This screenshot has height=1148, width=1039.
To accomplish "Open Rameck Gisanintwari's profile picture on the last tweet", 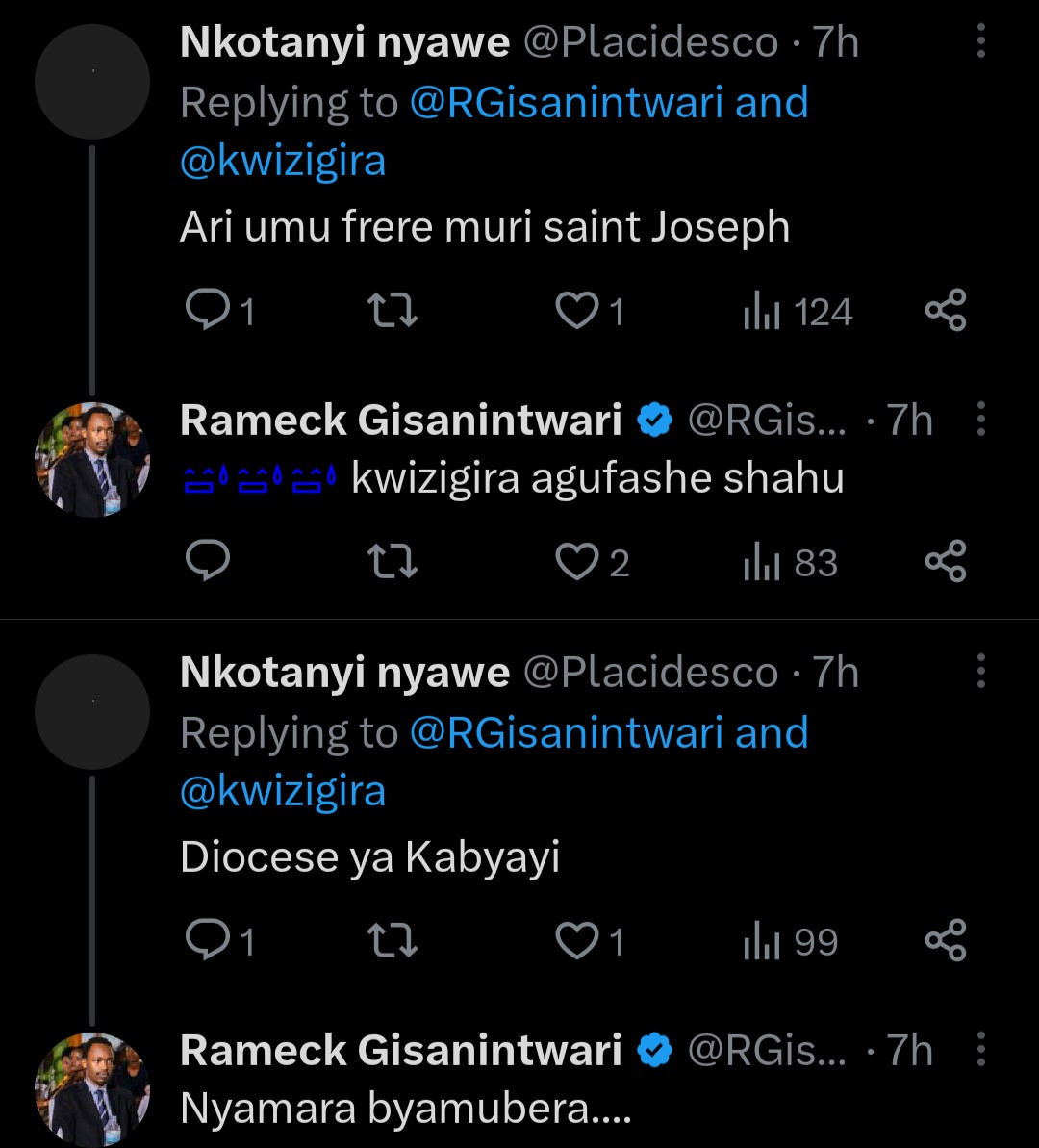I will pyautogui.click(x=92, y=1089).
